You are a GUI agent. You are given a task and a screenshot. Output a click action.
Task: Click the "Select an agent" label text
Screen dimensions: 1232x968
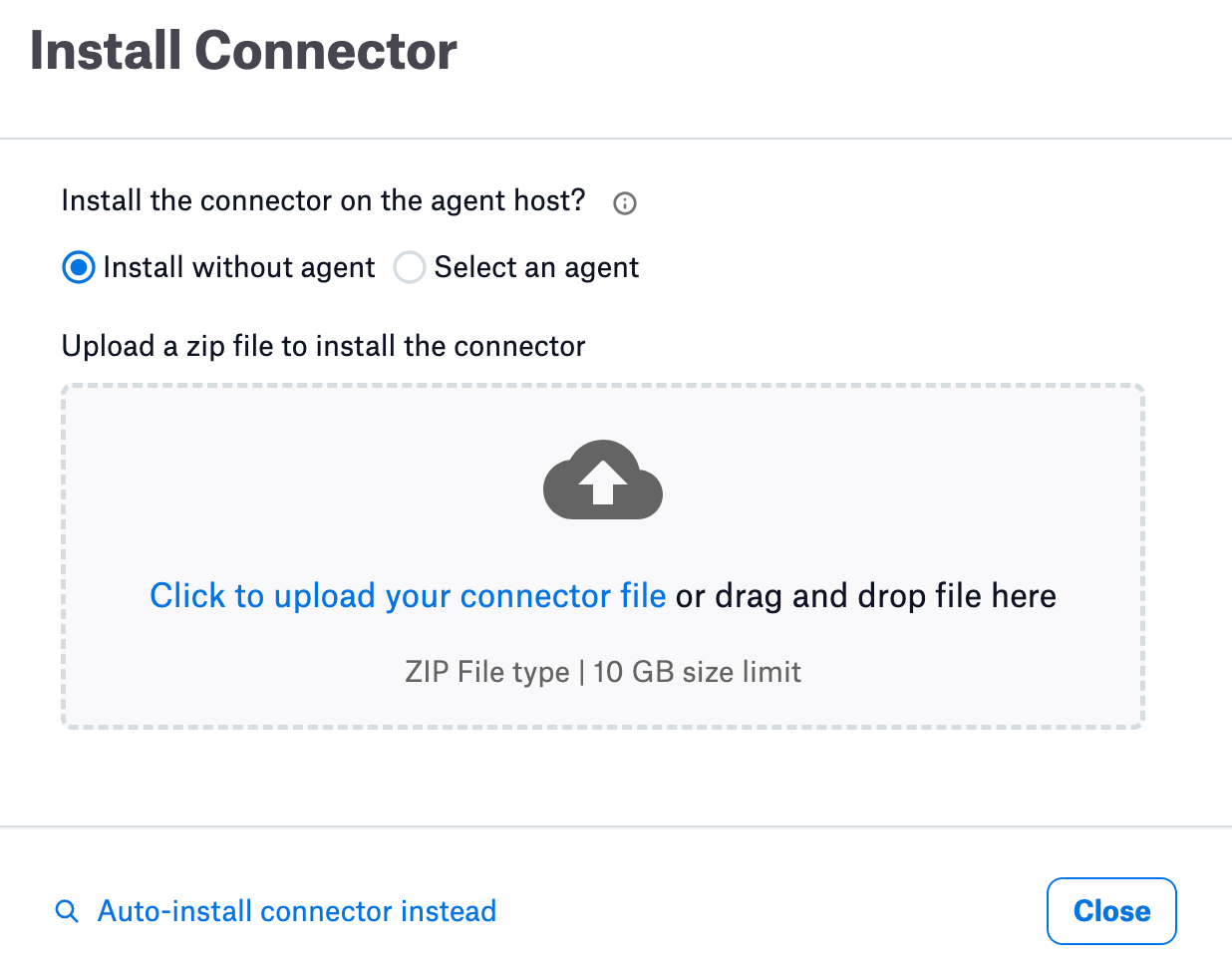click(536, 267)
